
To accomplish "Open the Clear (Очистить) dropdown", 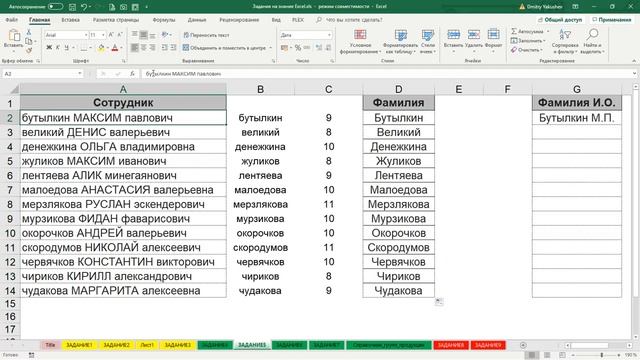I will 527,50.
